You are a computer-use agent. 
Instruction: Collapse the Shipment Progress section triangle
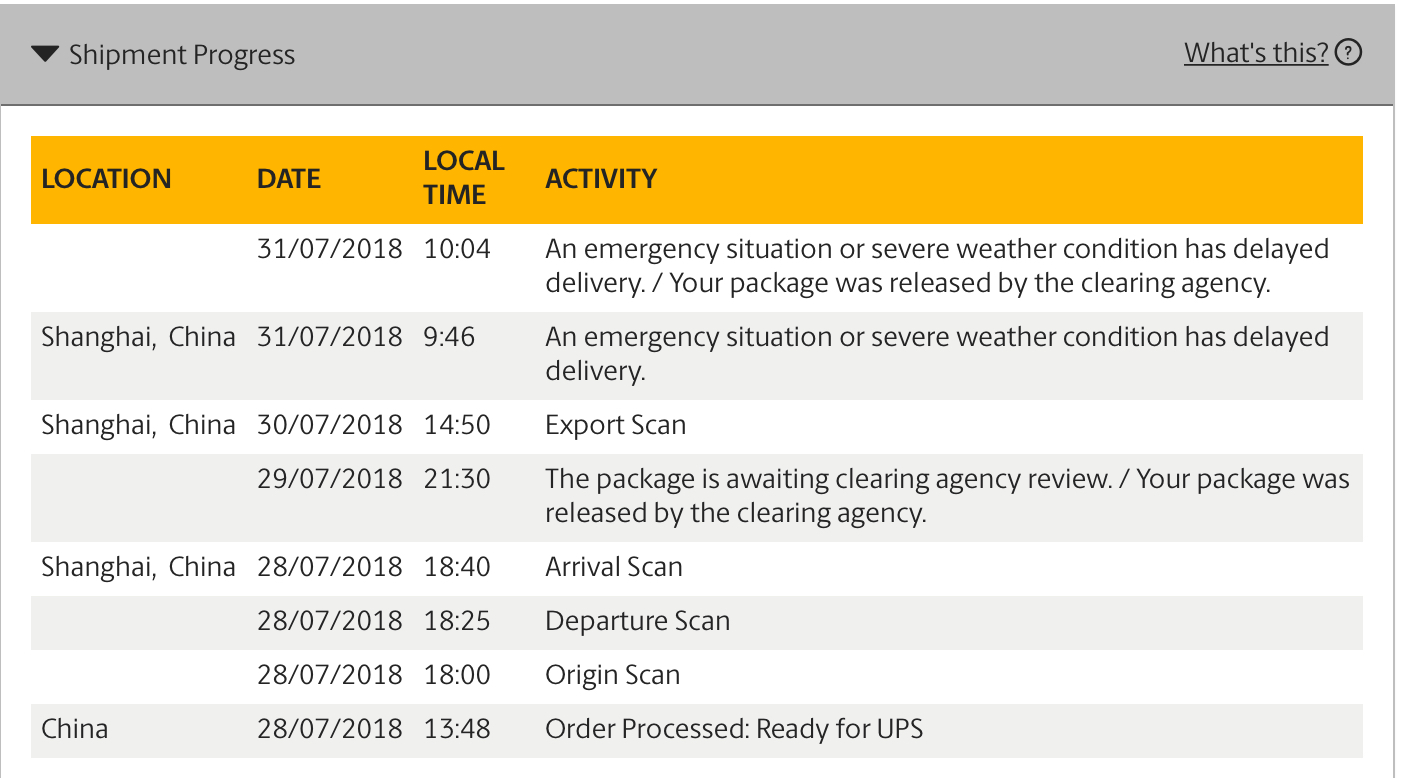45,54
